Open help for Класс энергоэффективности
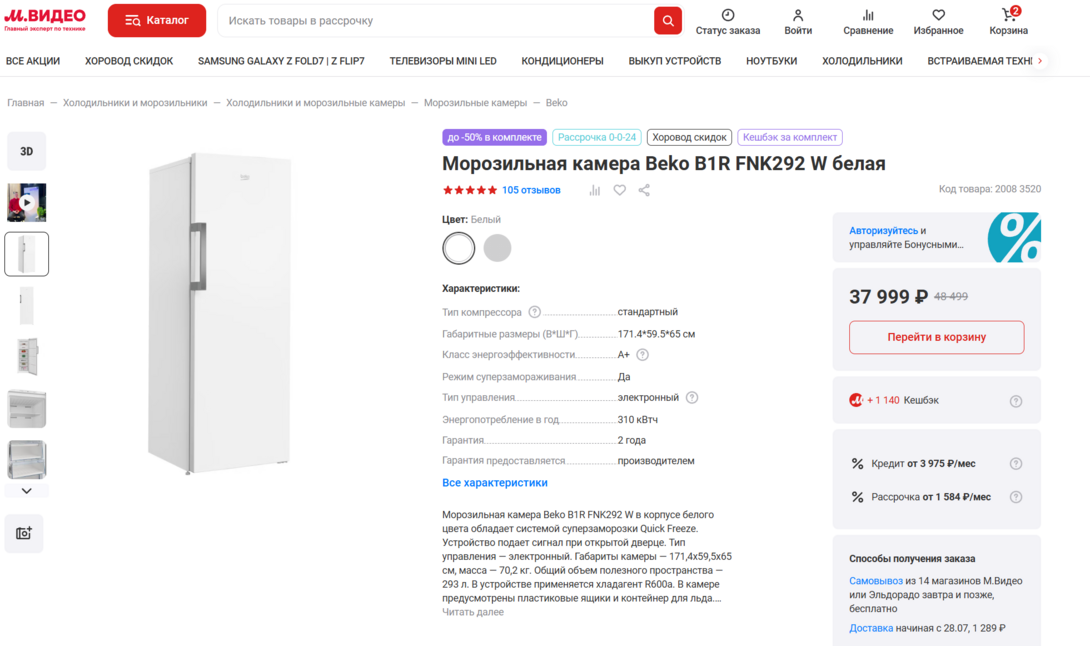 pyautogui.click(x=642, y=355)
